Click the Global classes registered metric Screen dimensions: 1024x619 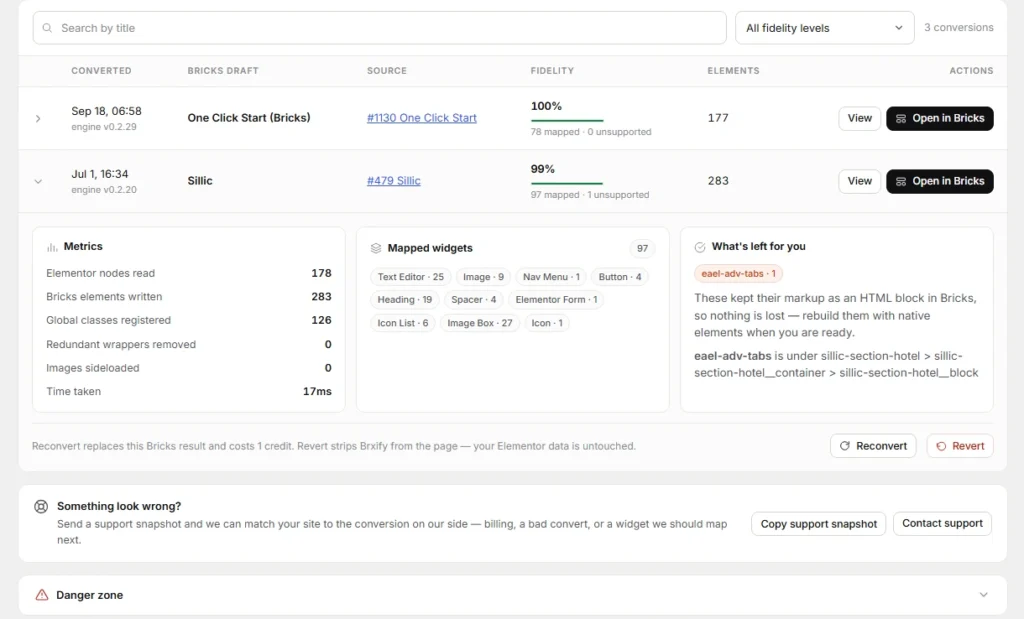189,320
